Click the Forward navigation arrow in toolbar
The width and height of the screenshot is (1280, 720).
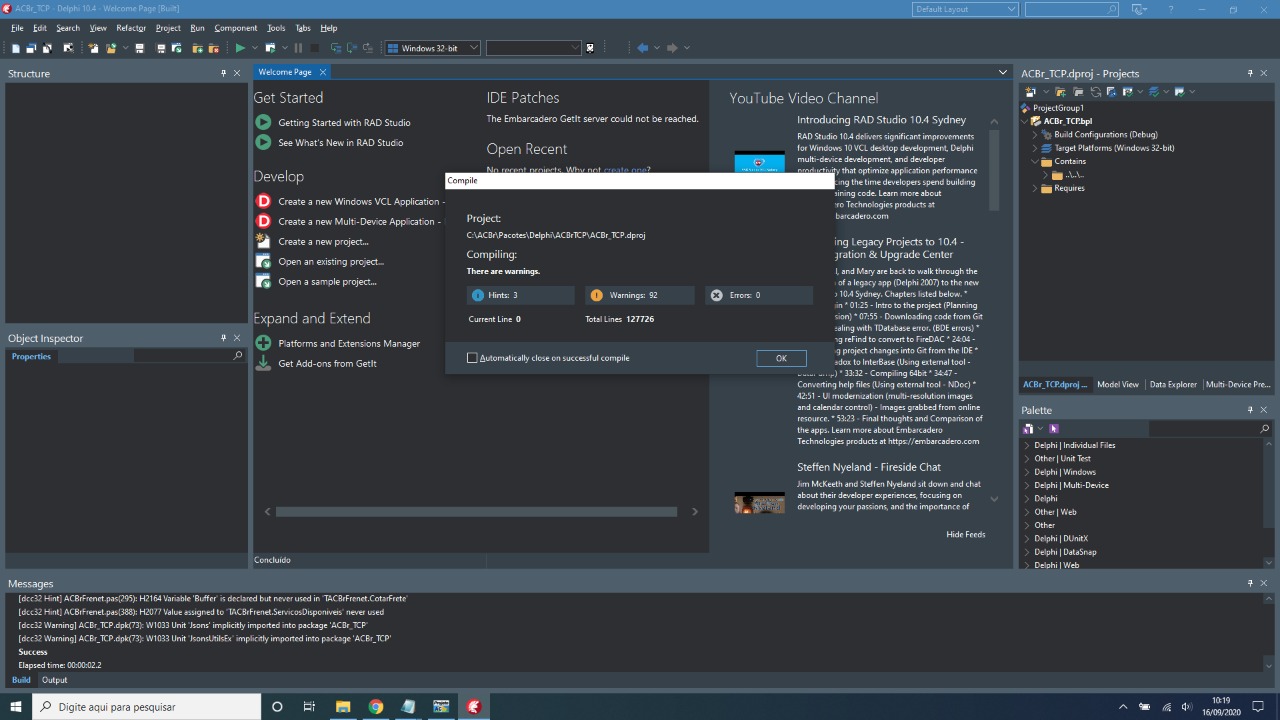tap(672, 48)
